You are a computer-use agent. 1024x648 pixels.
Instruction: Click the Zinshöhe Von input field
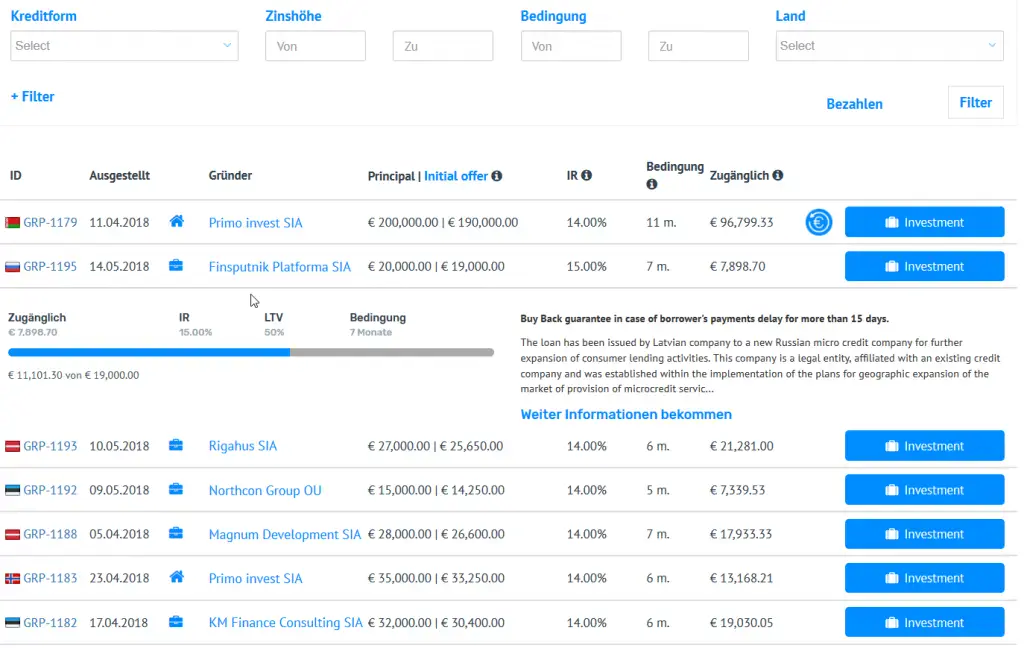tap(315, 46)
